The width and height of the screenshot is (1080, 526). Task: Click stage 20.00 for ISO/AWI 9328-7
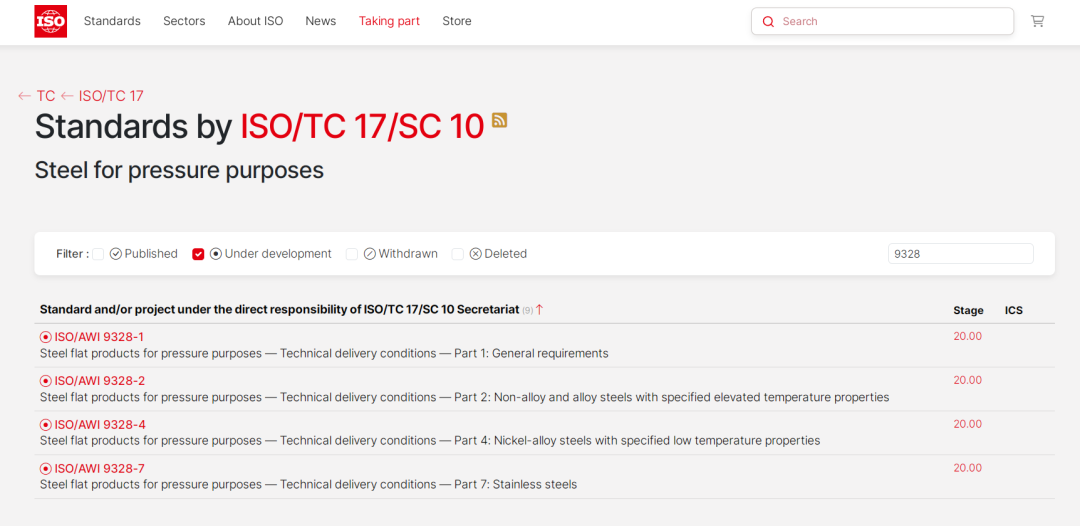point(968,468)
